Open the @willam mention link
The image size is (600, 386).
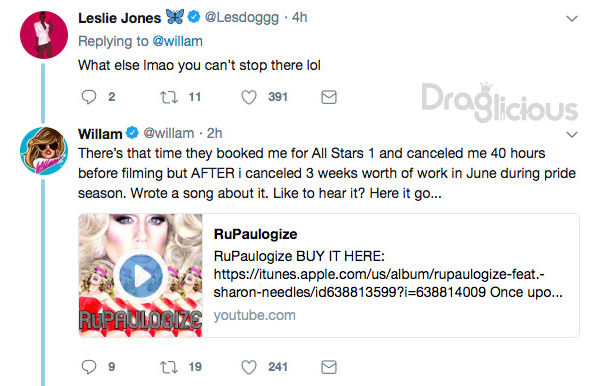tap(178, 41)
